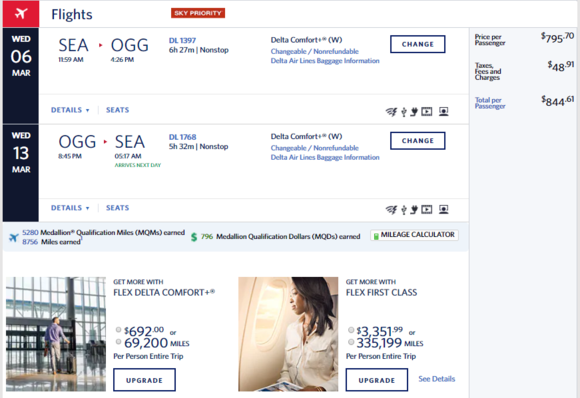Change the SEA to OGG flight
This screenshot has height=398, width=580.
pyautogui.click(x=418, y=44)
